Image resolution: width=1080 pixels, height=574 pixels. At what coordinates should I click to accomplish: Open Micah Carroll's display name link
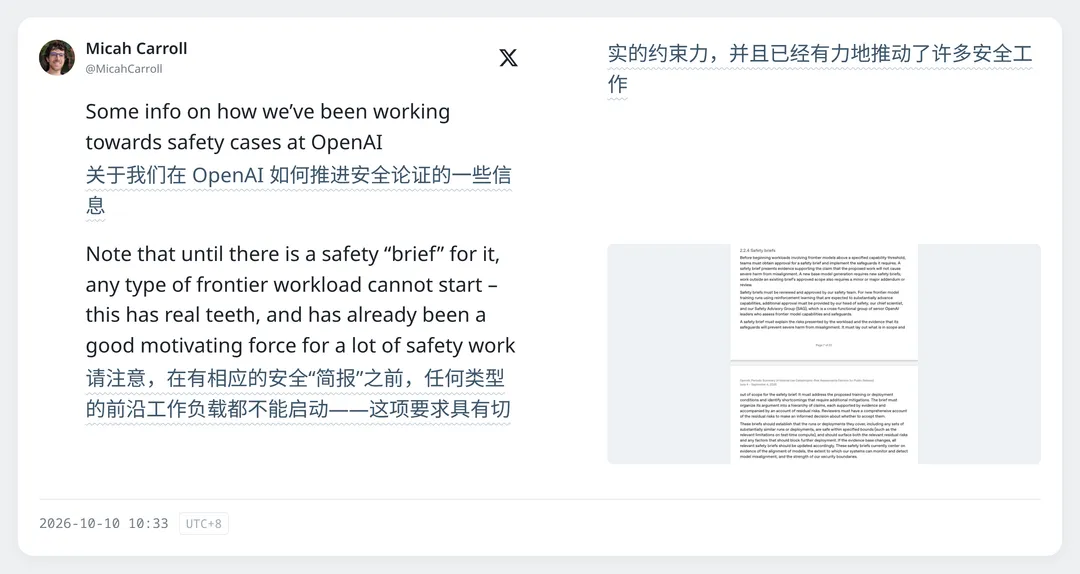click(136, 48)
